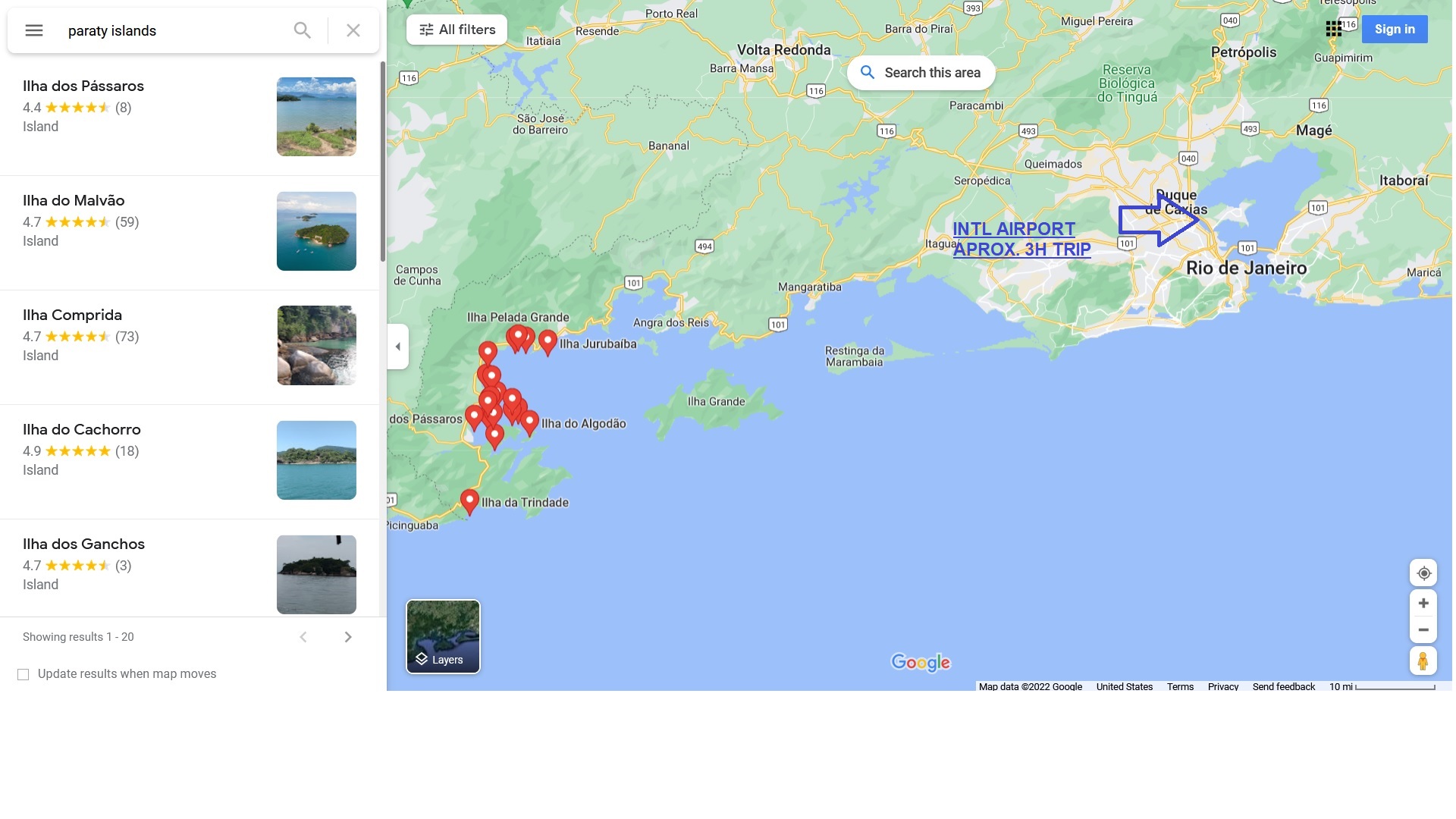Click the Volta Redonda map label

[x=783, y=50]
